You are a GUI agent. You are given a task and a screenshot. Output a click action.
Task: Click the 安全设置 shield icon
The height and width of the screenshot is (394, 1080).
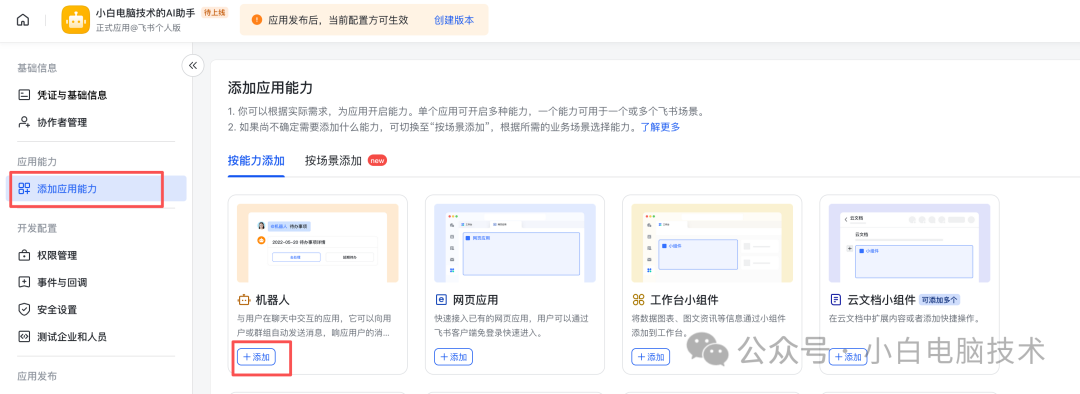point(24,310)
